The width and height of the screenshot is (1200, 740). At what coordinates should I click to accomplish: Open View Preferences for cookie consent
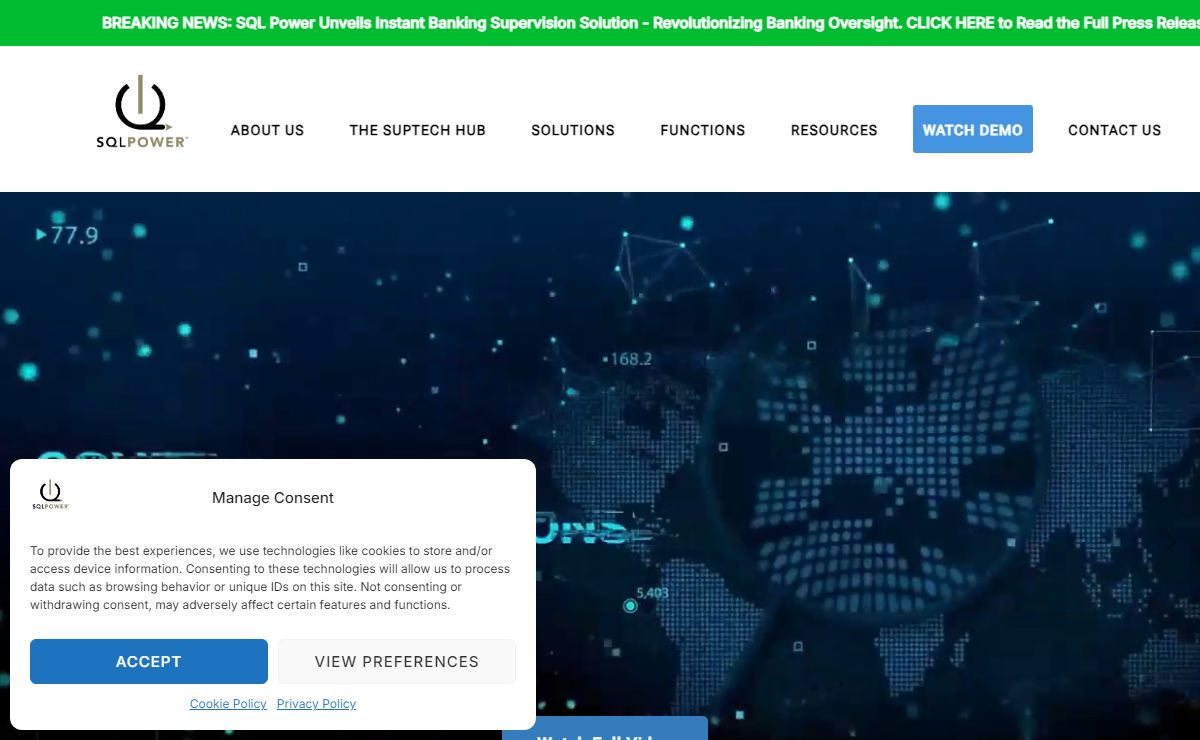(396, 661)
